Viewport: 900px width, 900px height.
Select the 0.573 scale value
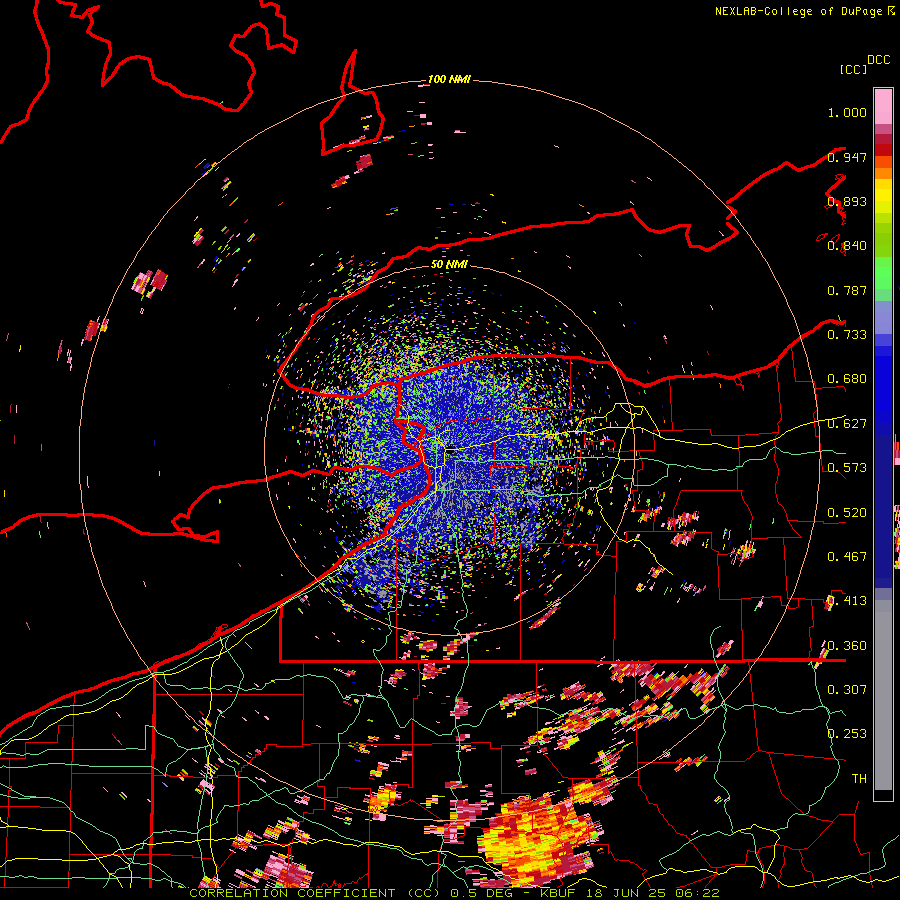[847, 468]
